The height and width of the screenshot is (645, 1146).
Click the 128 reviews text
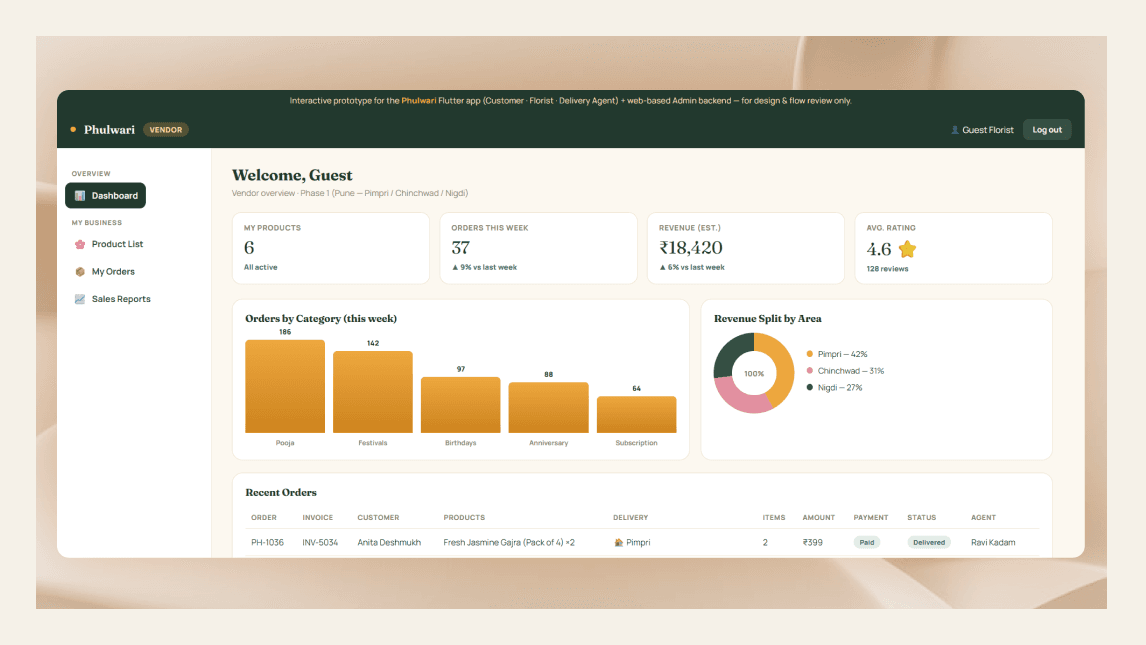(x=887, y=269)
